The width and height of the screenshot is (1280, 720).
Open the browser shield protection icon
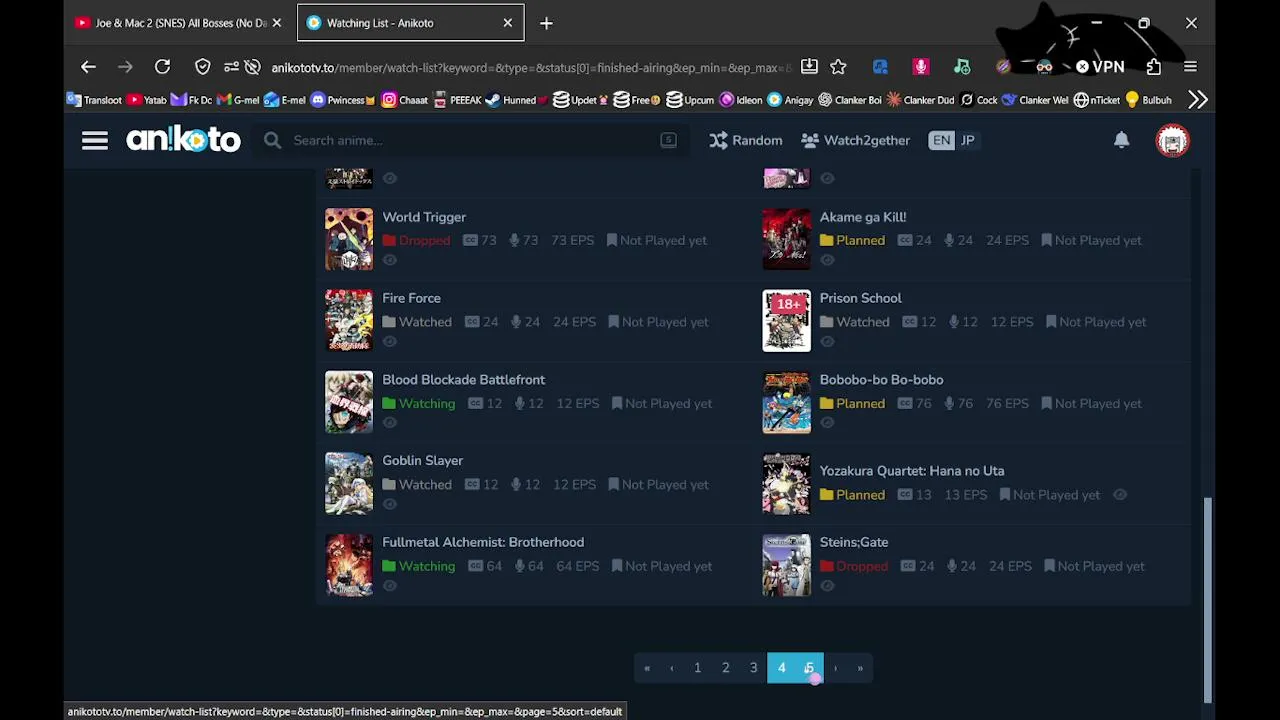click(203, 67)
